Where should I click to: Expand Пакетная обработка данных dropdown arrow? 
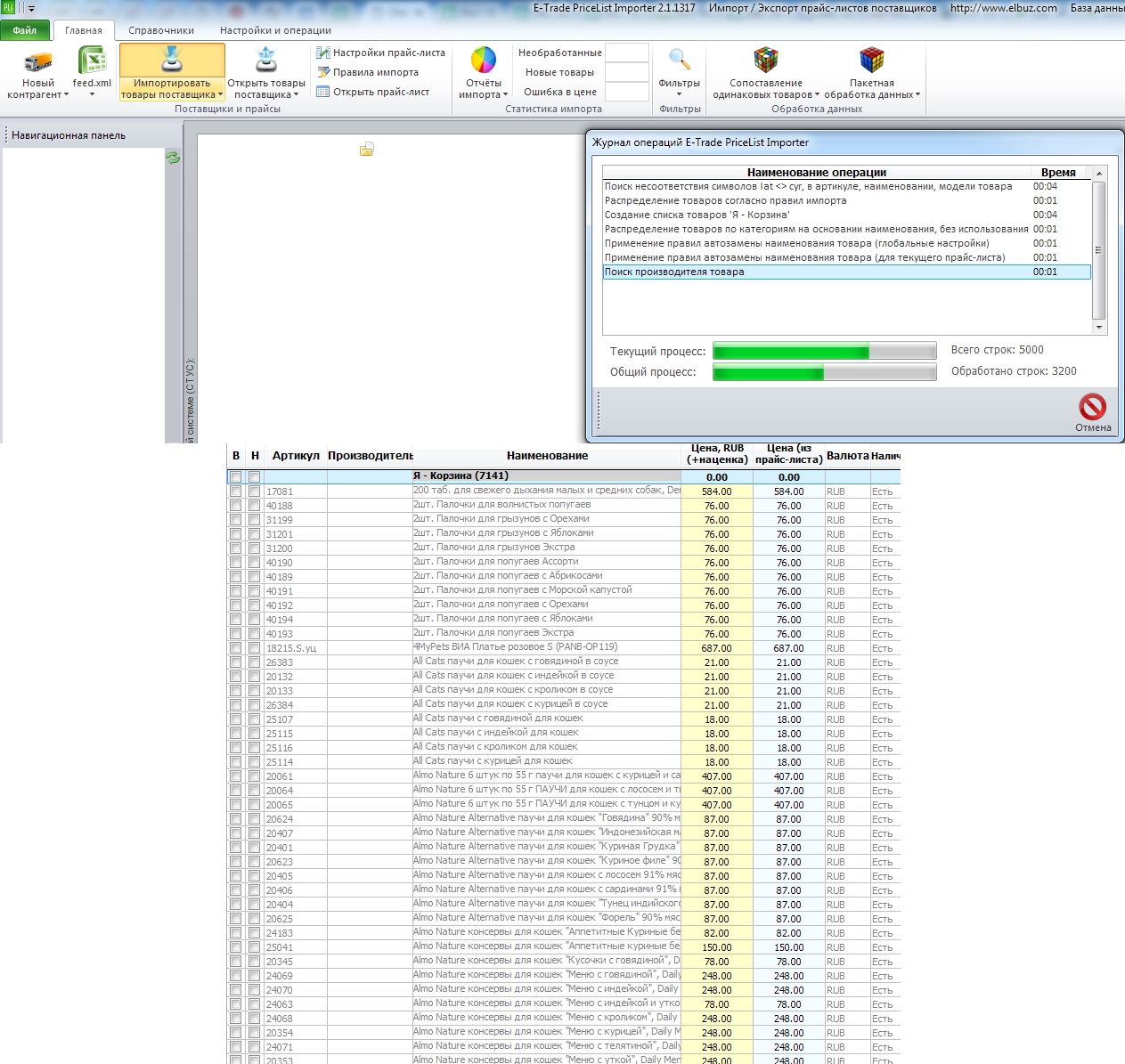point(917,95)
